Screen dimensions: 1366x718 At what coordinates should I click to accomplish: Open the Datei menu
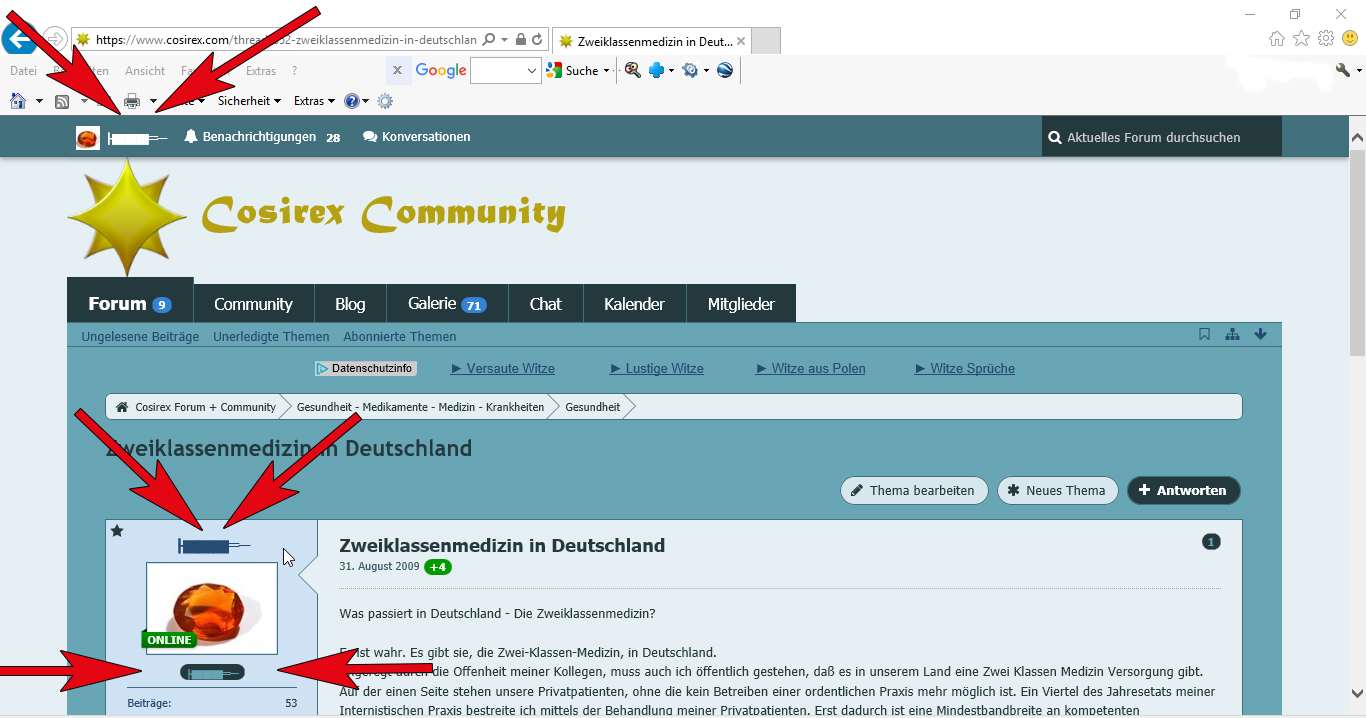point(23,71)
